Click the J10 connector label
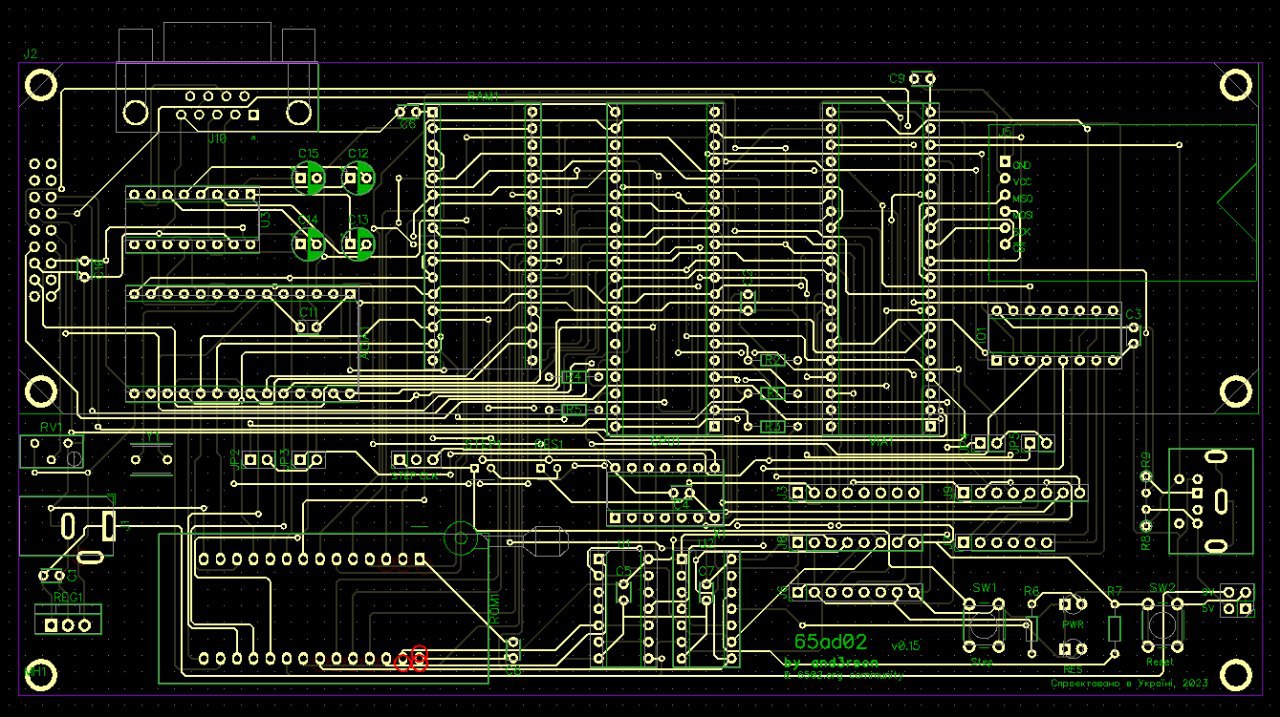Screen dimensions: 1280x717 tap(216, 140)
